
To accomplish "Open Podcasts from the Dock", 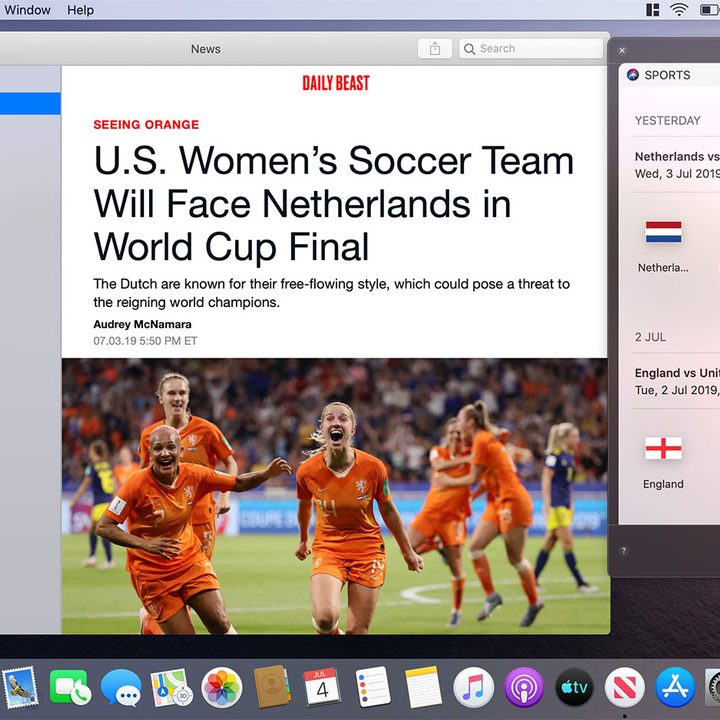I will tap(524, 687).
